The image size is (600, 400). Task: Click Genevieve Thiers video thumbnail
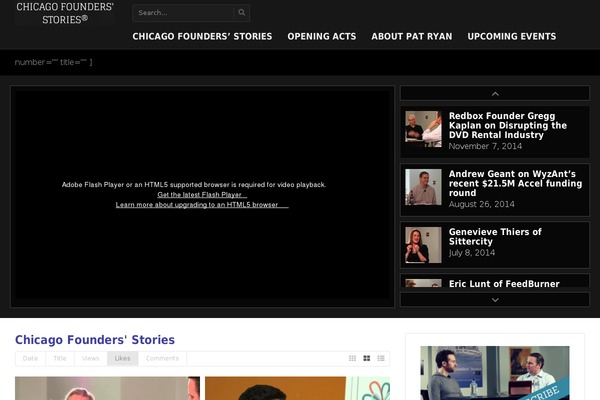423,245
